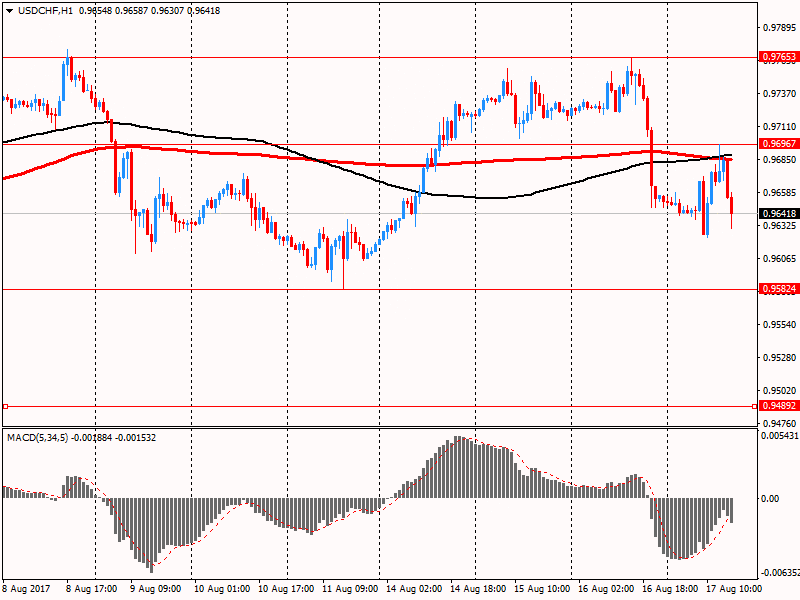This screenshot has width=800, height=600.
Task: Select the 0.97110 price scale value
Action: click(x=780, y=127)
